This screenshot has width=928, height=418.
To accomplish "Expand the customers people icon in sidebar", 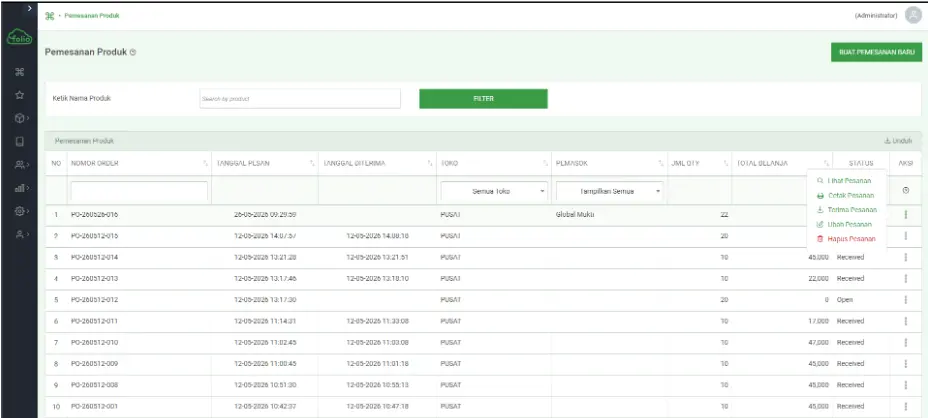I will 22,165.
